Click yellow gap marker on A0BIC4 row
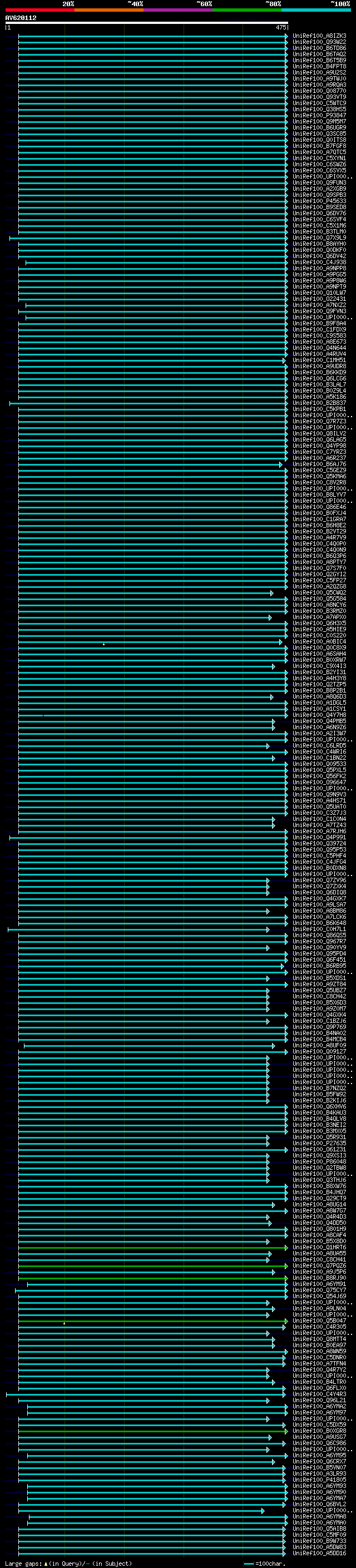 103,644
